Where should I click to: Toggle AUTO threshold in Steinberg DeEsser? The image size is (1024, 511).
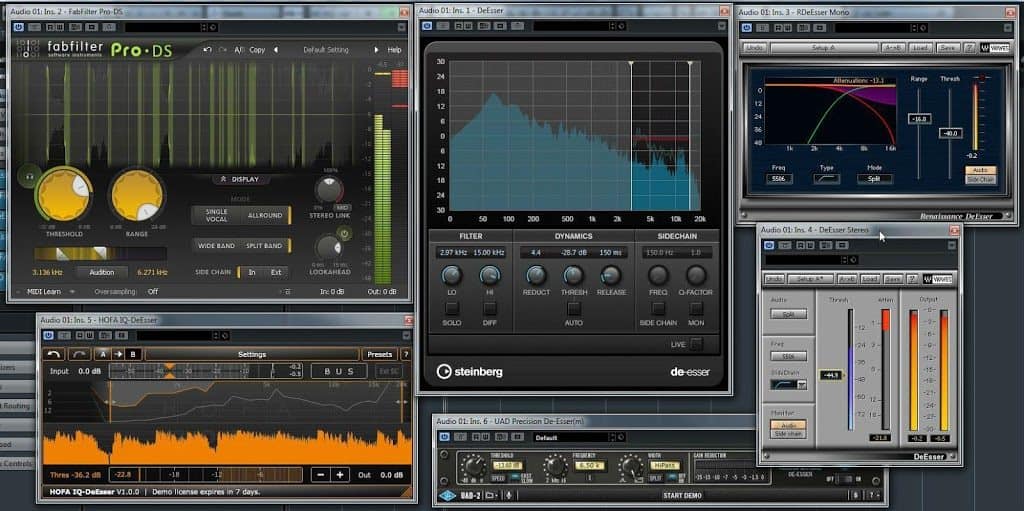(573, 308)
